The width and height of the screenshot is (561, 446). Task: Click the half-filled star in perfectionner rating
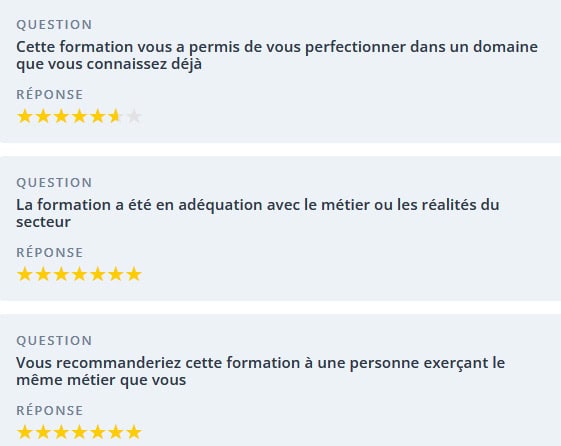pyautogui.click(x=116, y=117)
